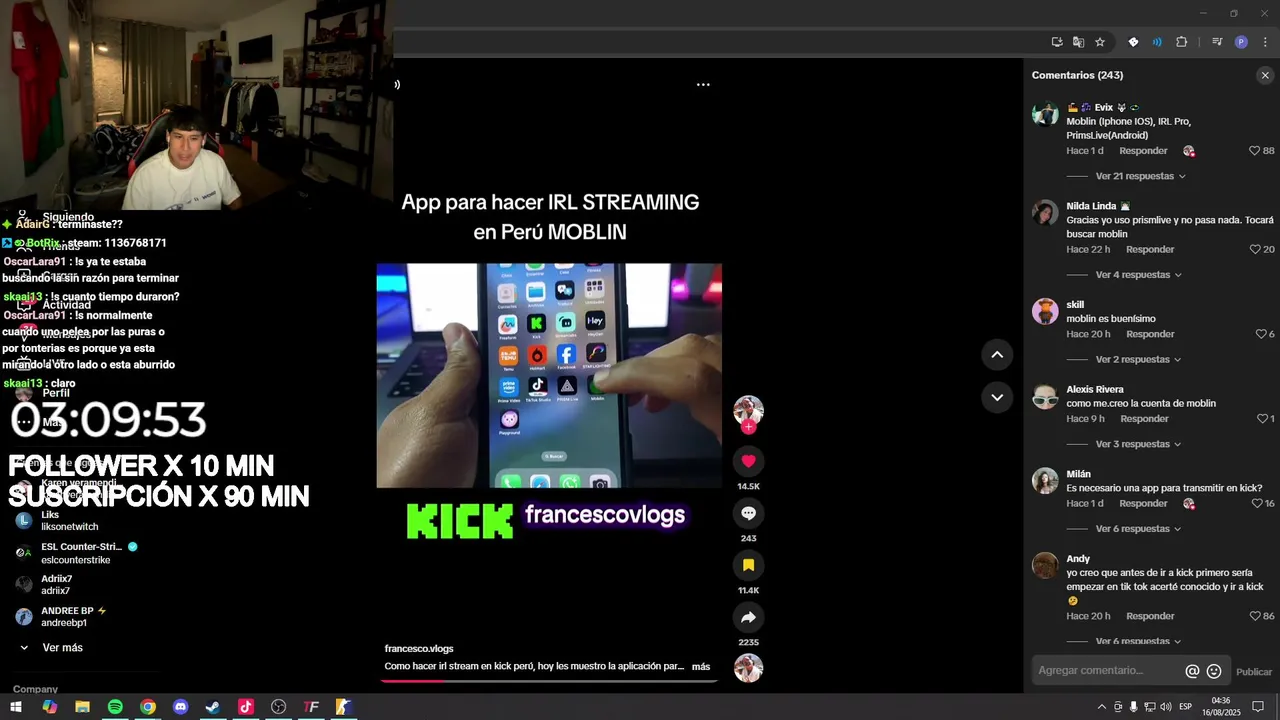Open OBS Studio from the taskbar
Image resolution: width=1280 pixels, height=720 pixels.
(279, 707)
